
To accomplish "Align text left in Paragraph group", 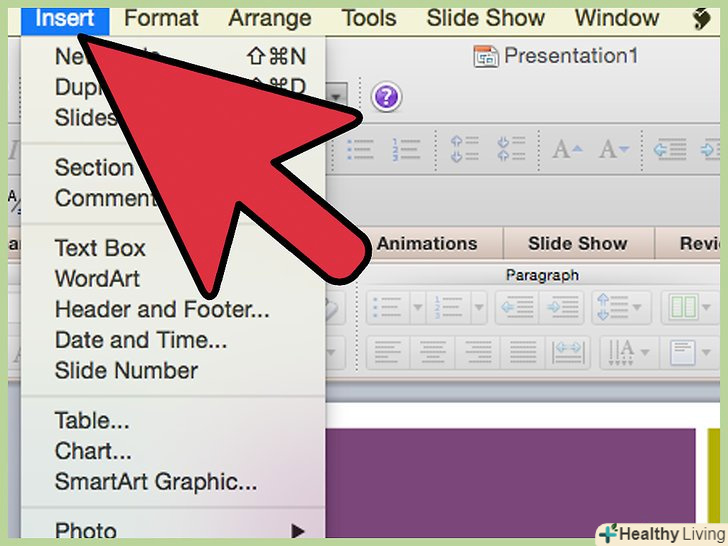I will tap(388, 353).
